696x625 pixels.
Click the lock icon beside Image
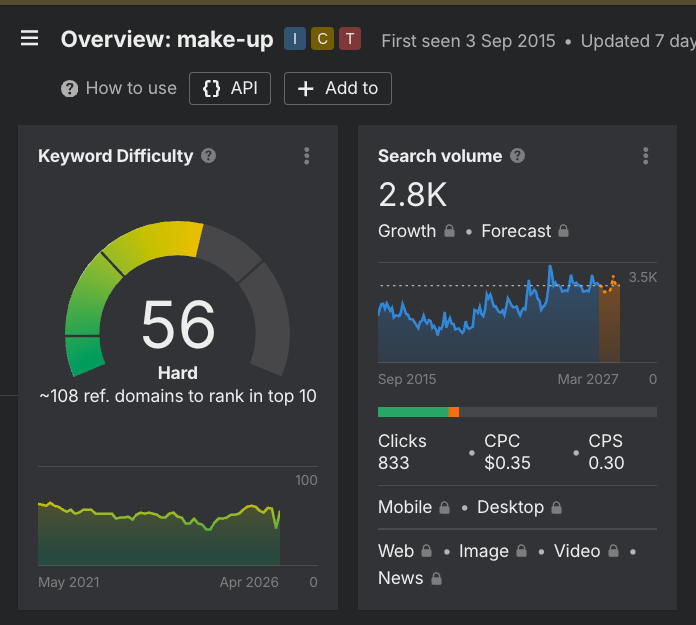522,551
